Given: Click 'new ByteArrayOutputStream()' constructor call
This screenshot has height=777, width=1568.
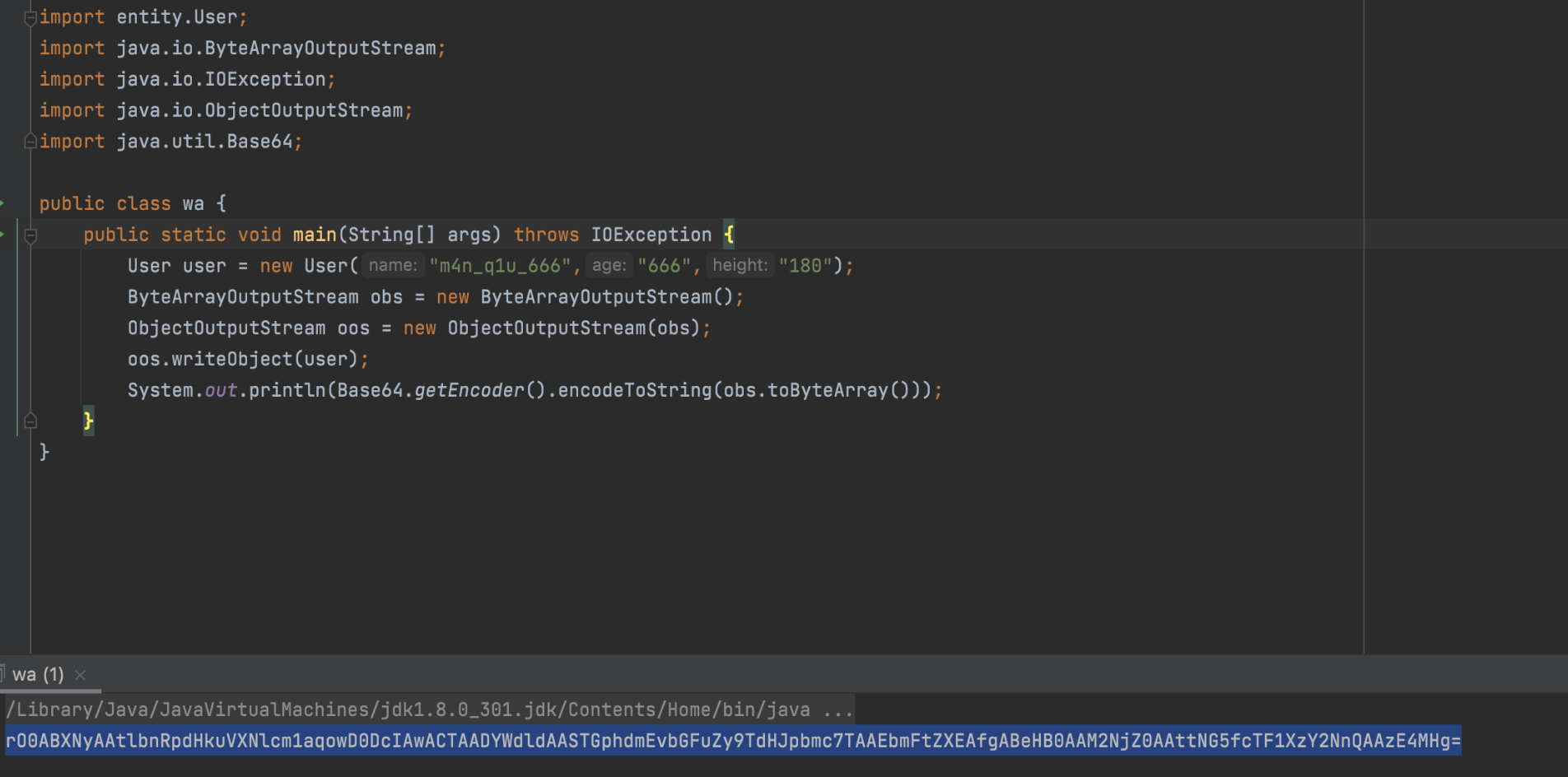Looking at the screenshot, I should tap(585, 297).
